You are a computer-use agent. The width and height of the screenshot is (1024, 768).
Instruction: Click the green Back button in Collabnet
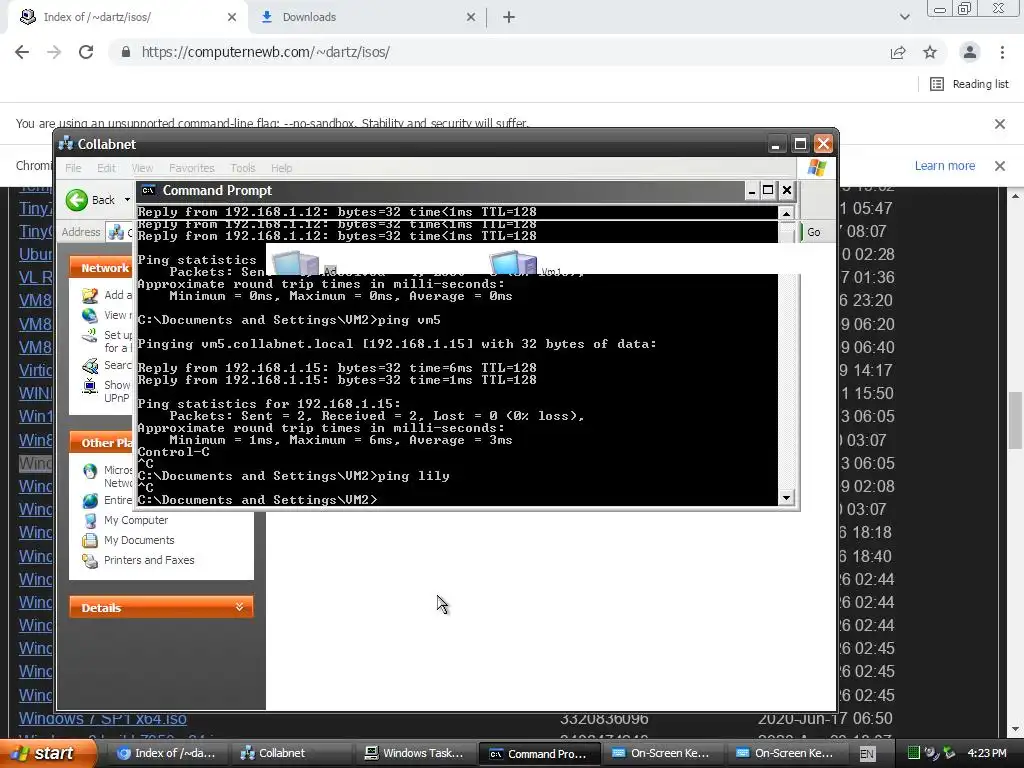[x=77, y=200]
